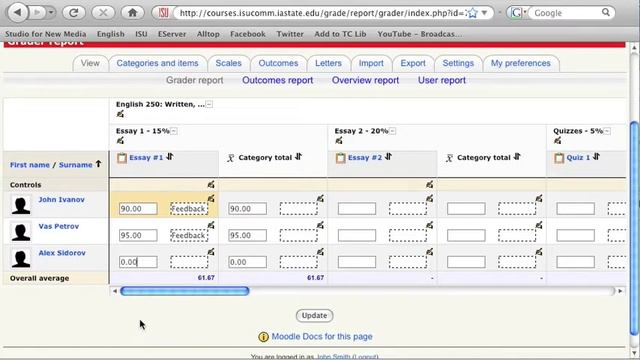The image size is (640, 360).
Task: Open Alex Sidorov's profile link
Action: point(62,253)
